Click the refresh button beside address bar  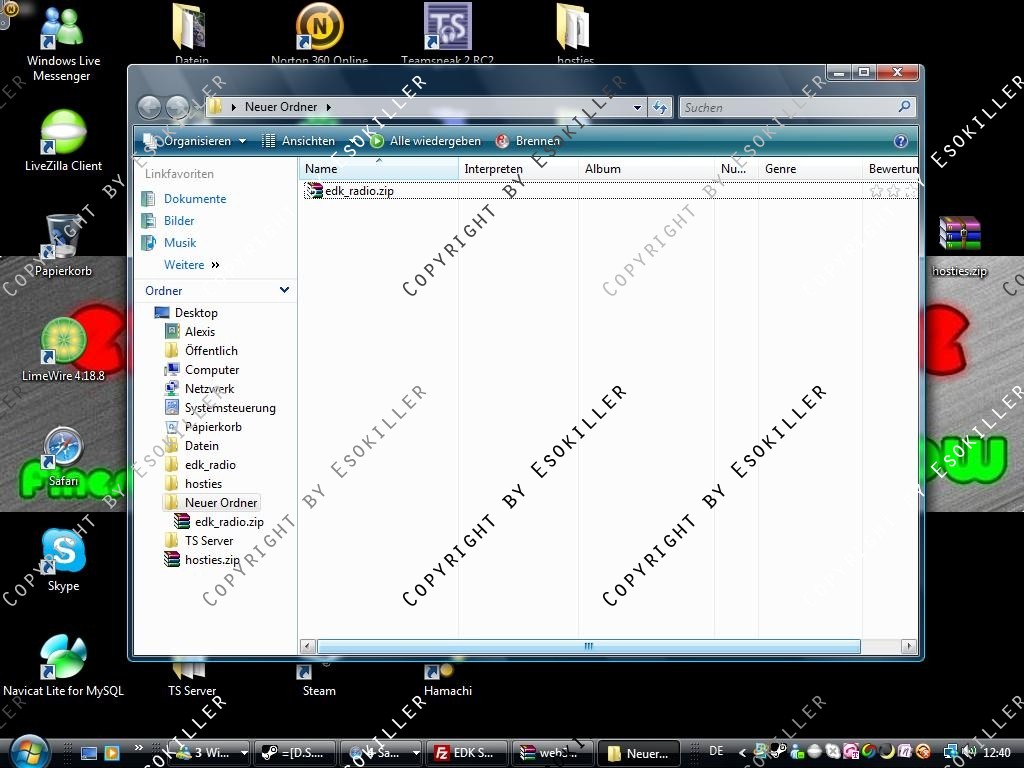click(660, 107)
